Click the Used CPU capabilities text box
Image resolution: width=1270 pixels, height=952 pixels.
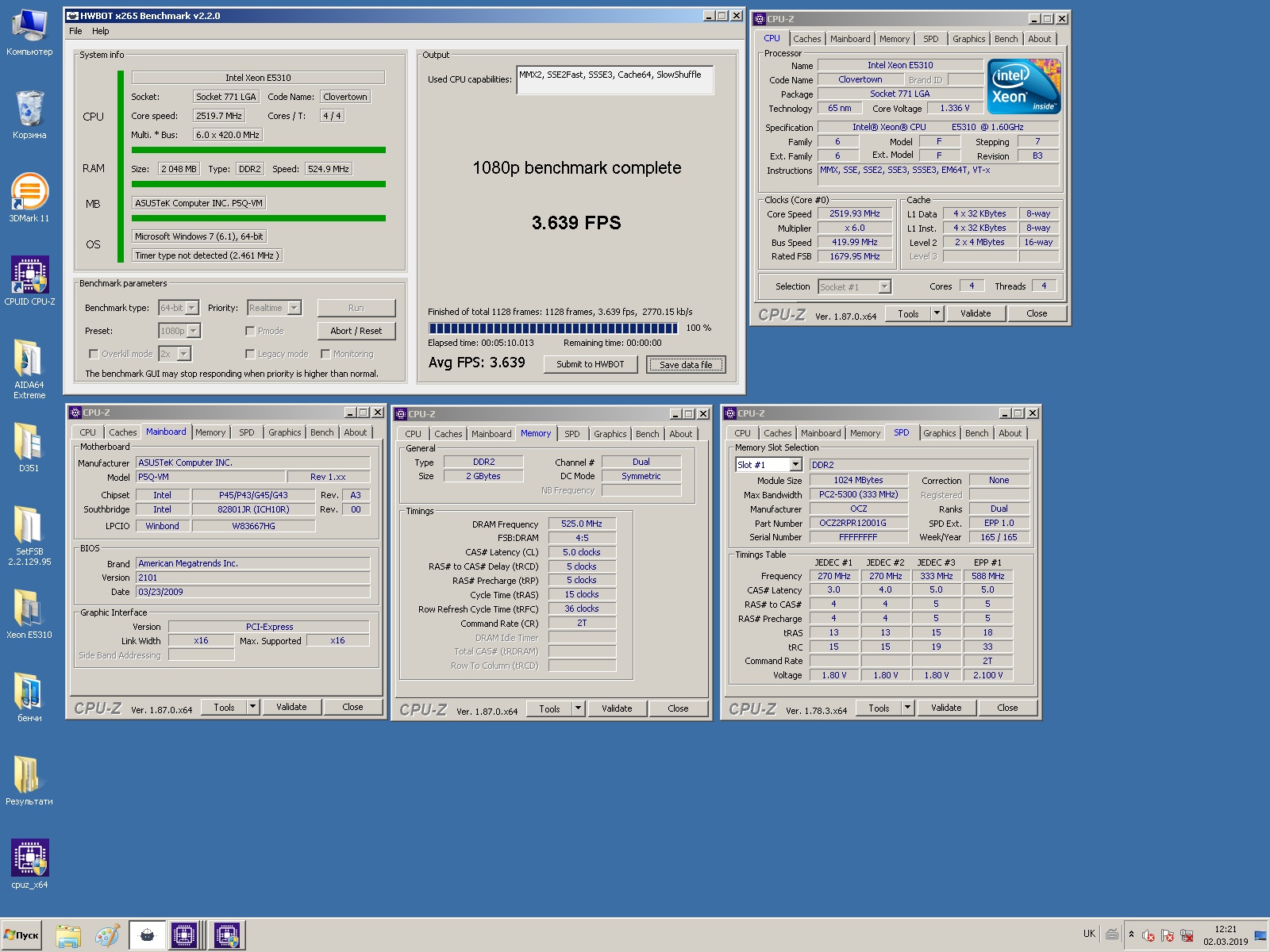[614, 80]
